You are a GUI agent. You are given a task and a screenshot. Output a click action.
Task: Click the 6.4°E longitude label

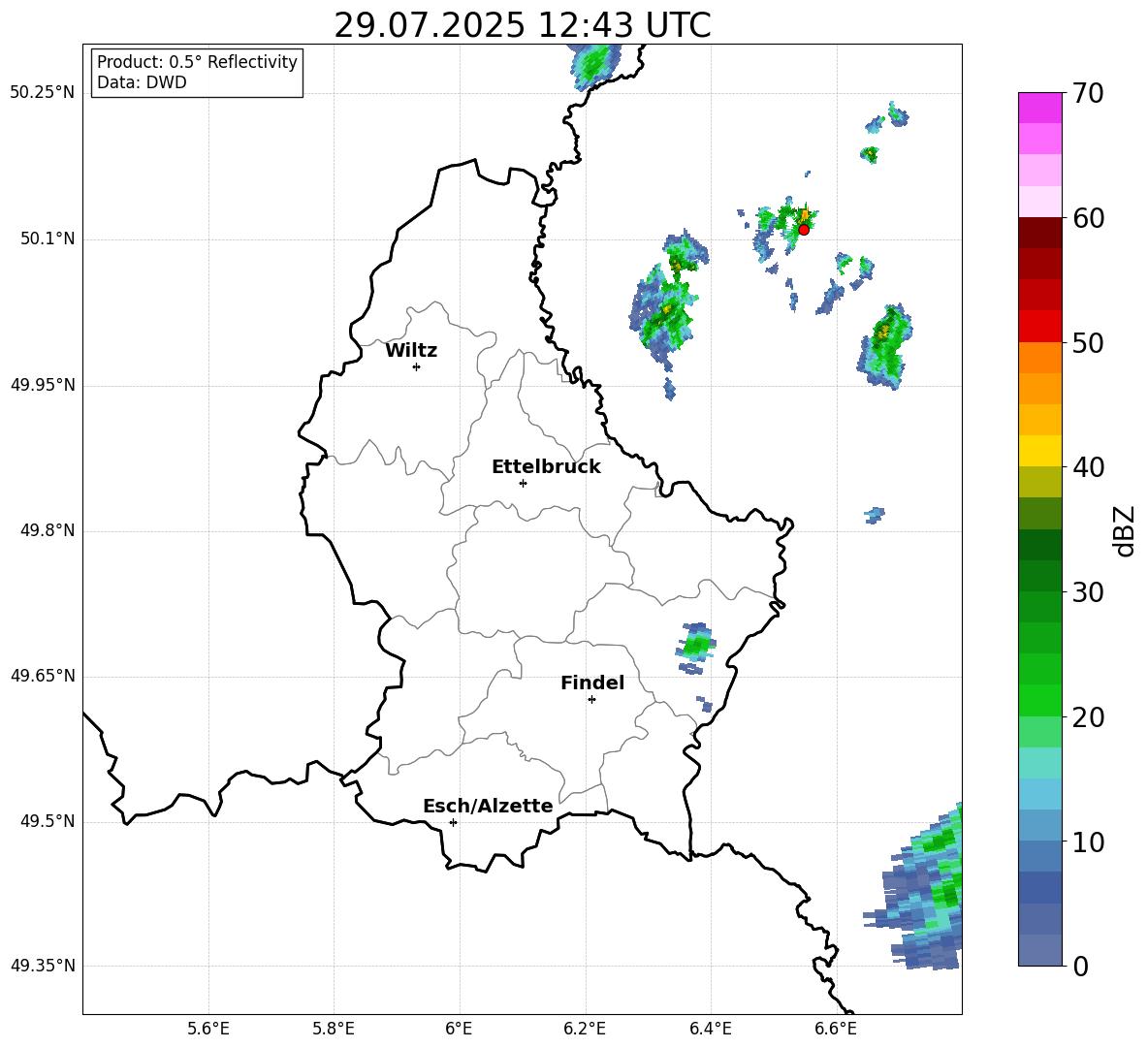(x=710, y=1029)
